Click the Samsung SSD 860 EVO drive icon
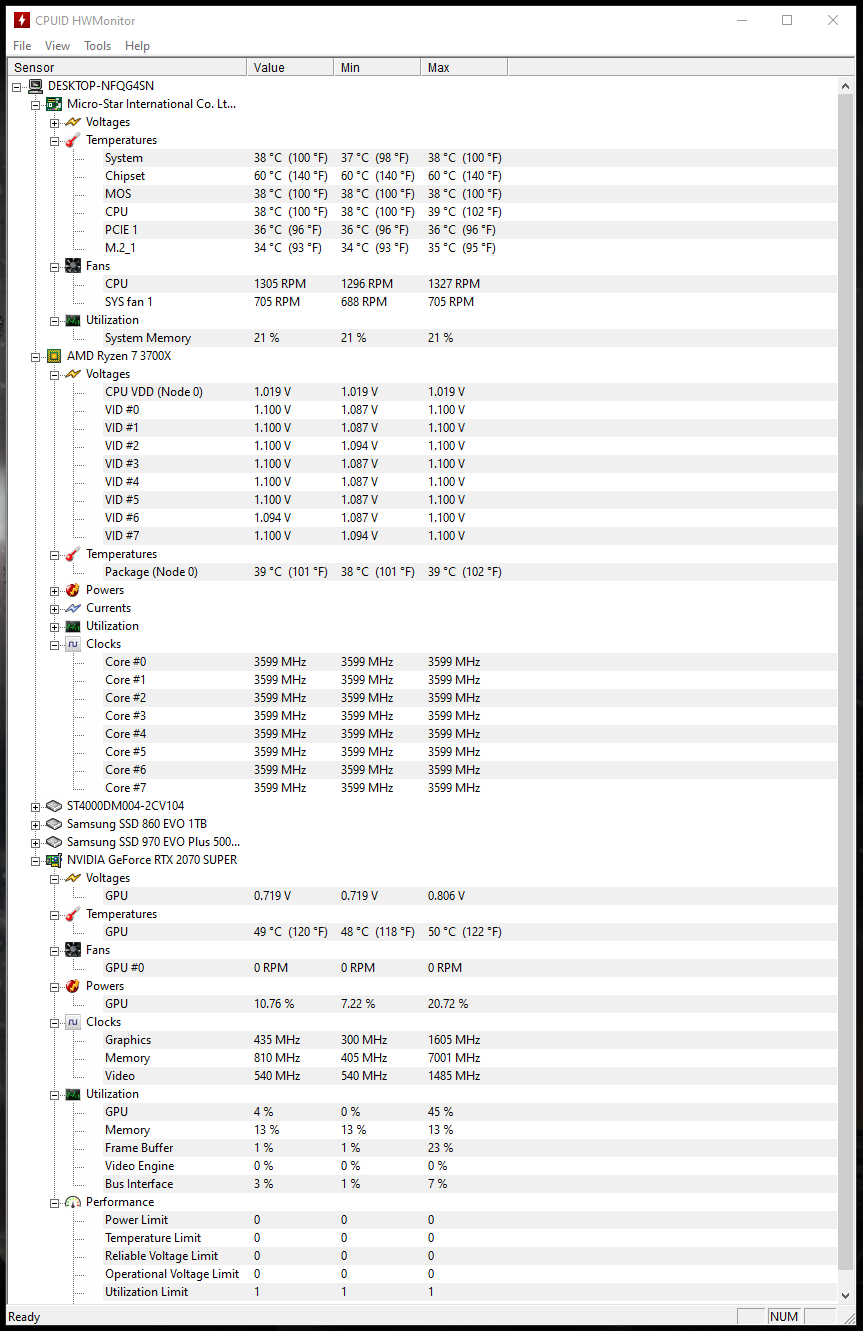Viewport: 863px width, 1331px height. [55, 824]
